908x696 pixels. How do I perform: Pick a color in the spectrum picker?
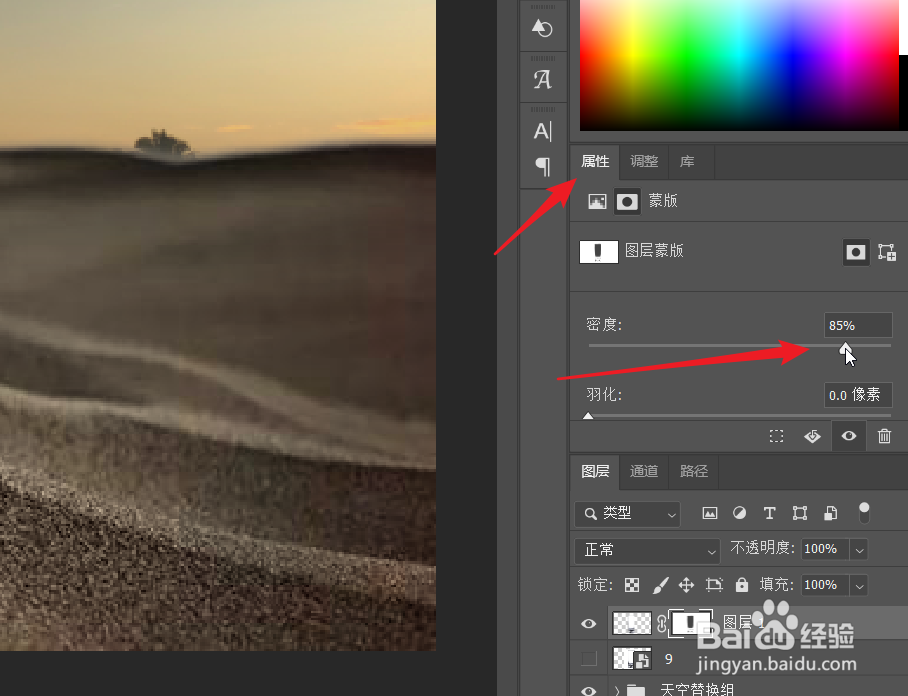[739, 65]
